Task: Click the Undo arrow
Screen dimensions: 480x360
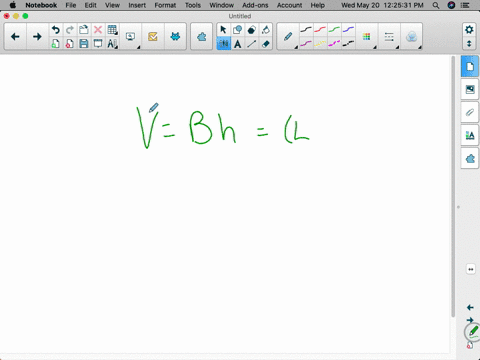Action: point(56,30)
